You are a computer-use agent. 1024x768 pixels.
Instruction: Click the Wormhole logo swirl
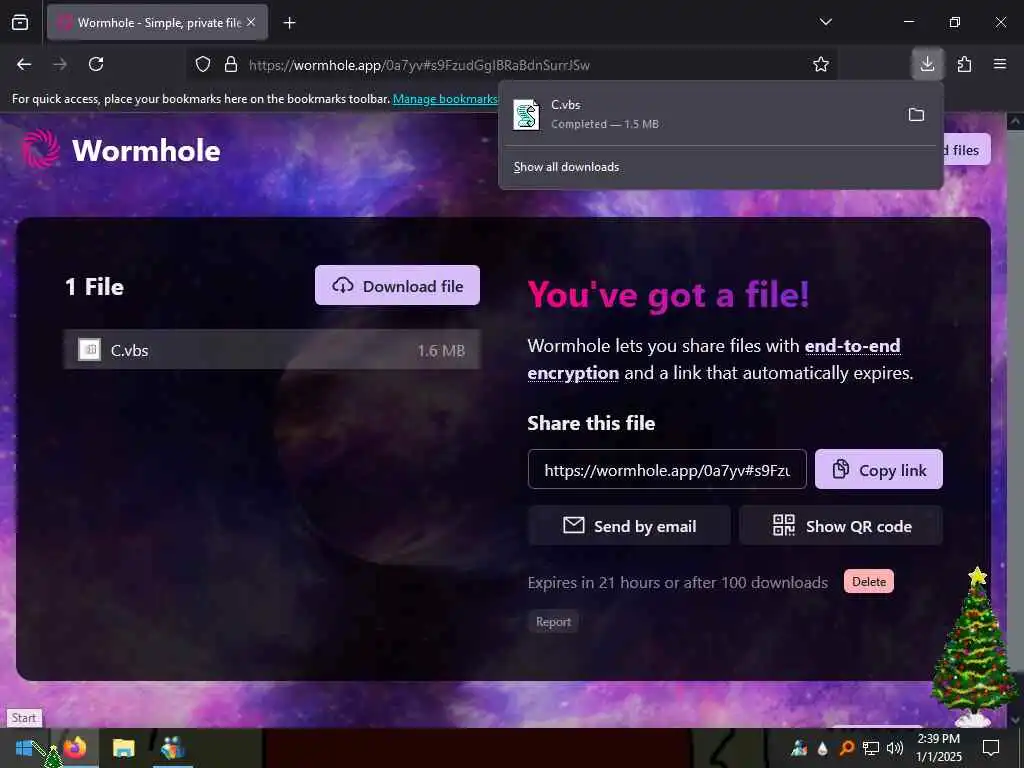click(x=40, y=149)
